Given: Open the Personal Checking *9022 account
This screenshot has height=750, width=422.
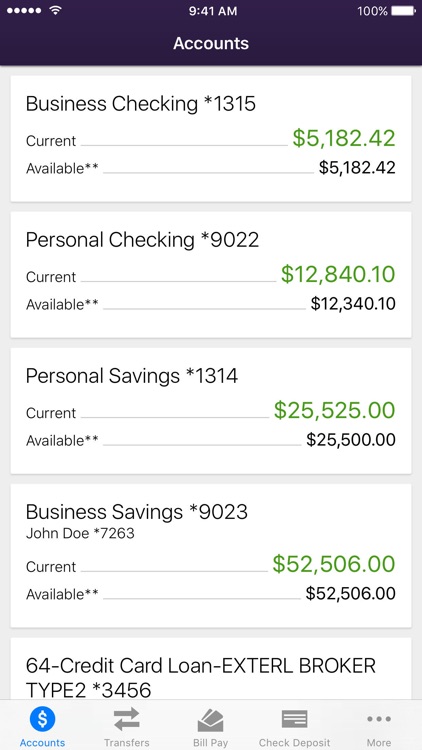Looking at the screenshot, I should (x=211, y=275).
